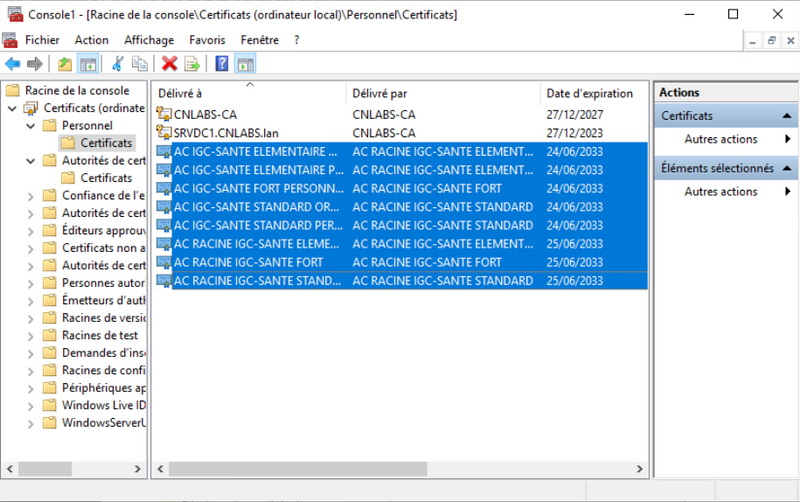
Task: Open the Affichage menu
Action: tap(148, 40)
